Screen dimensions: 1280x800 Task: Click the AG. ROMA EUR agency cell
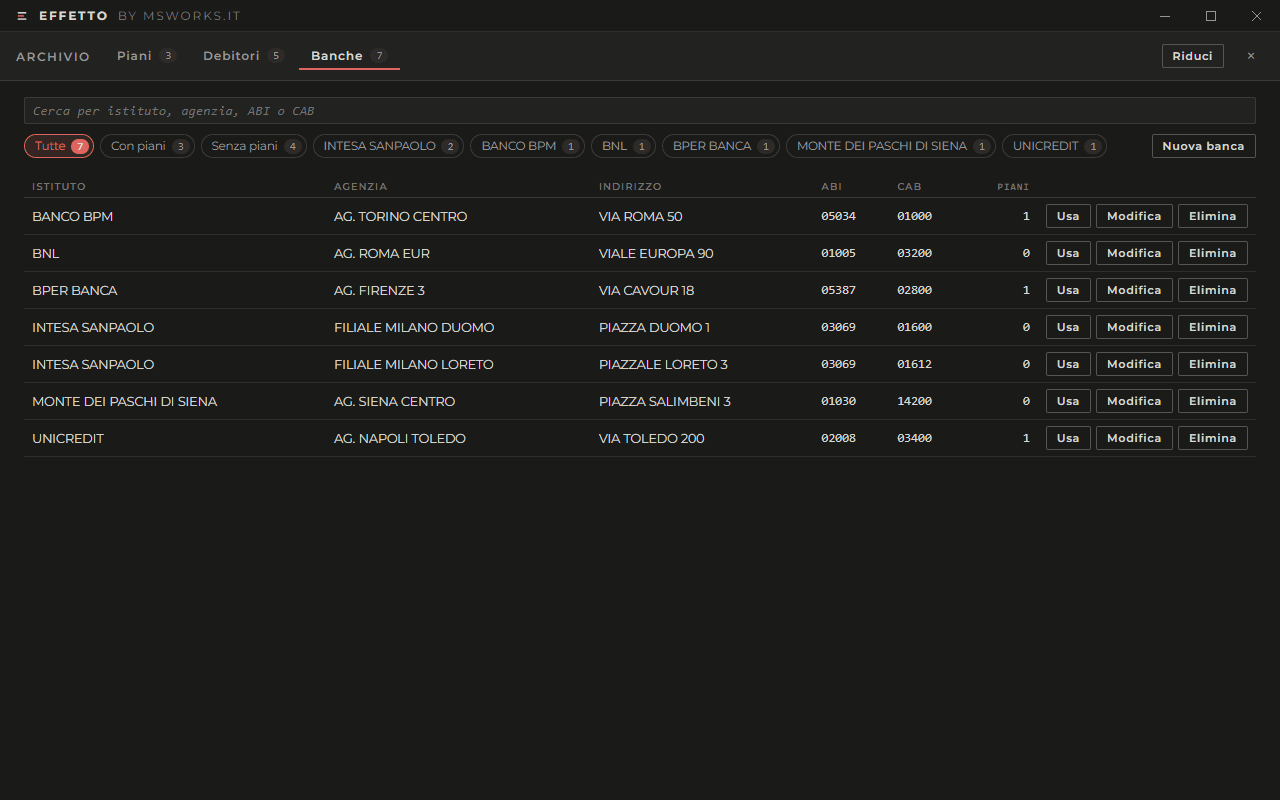pyautogui.click(x=382, y=253)
